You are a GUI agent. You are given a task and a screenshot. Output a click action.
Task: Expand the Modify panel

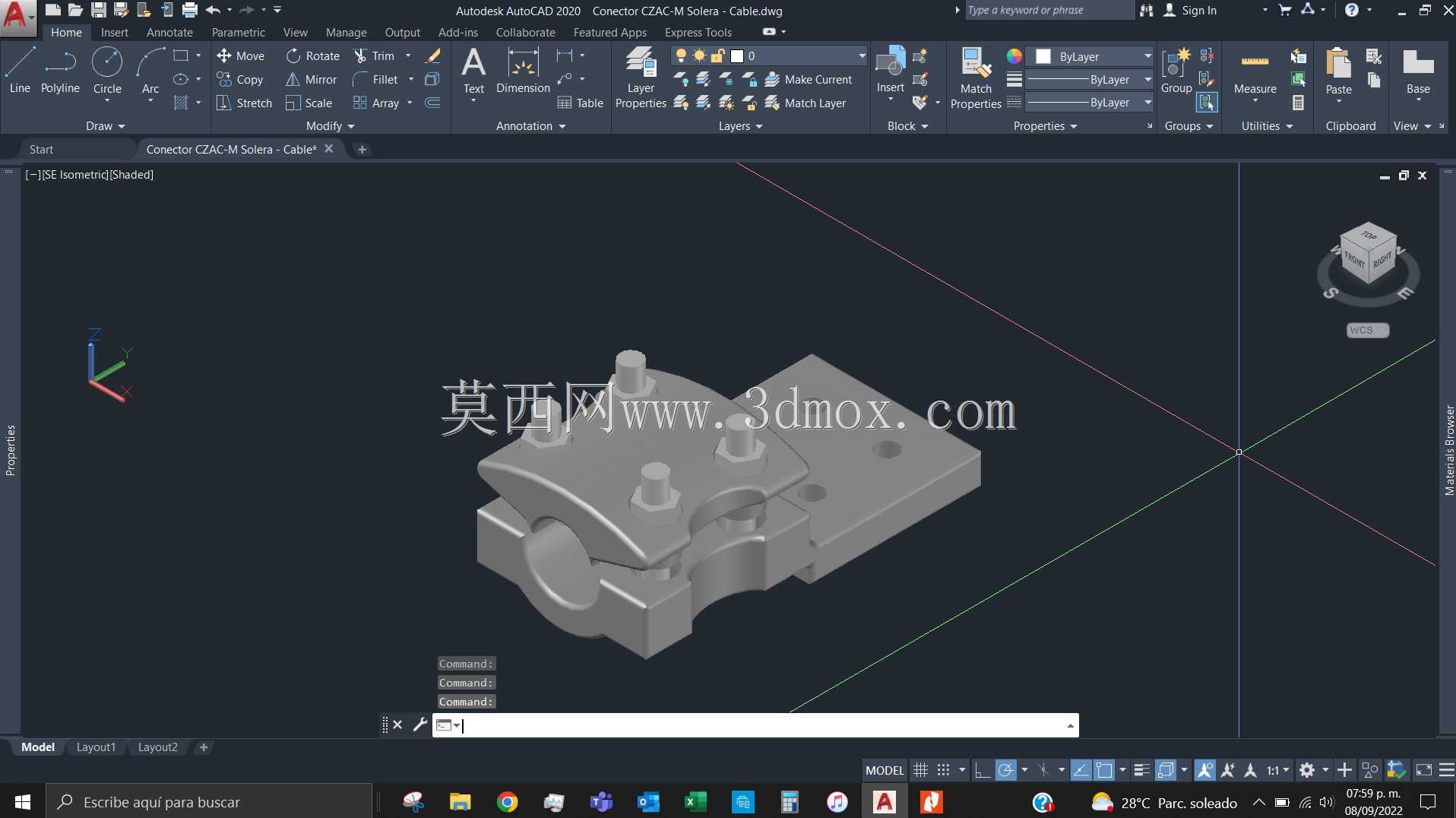pos(330,126)
